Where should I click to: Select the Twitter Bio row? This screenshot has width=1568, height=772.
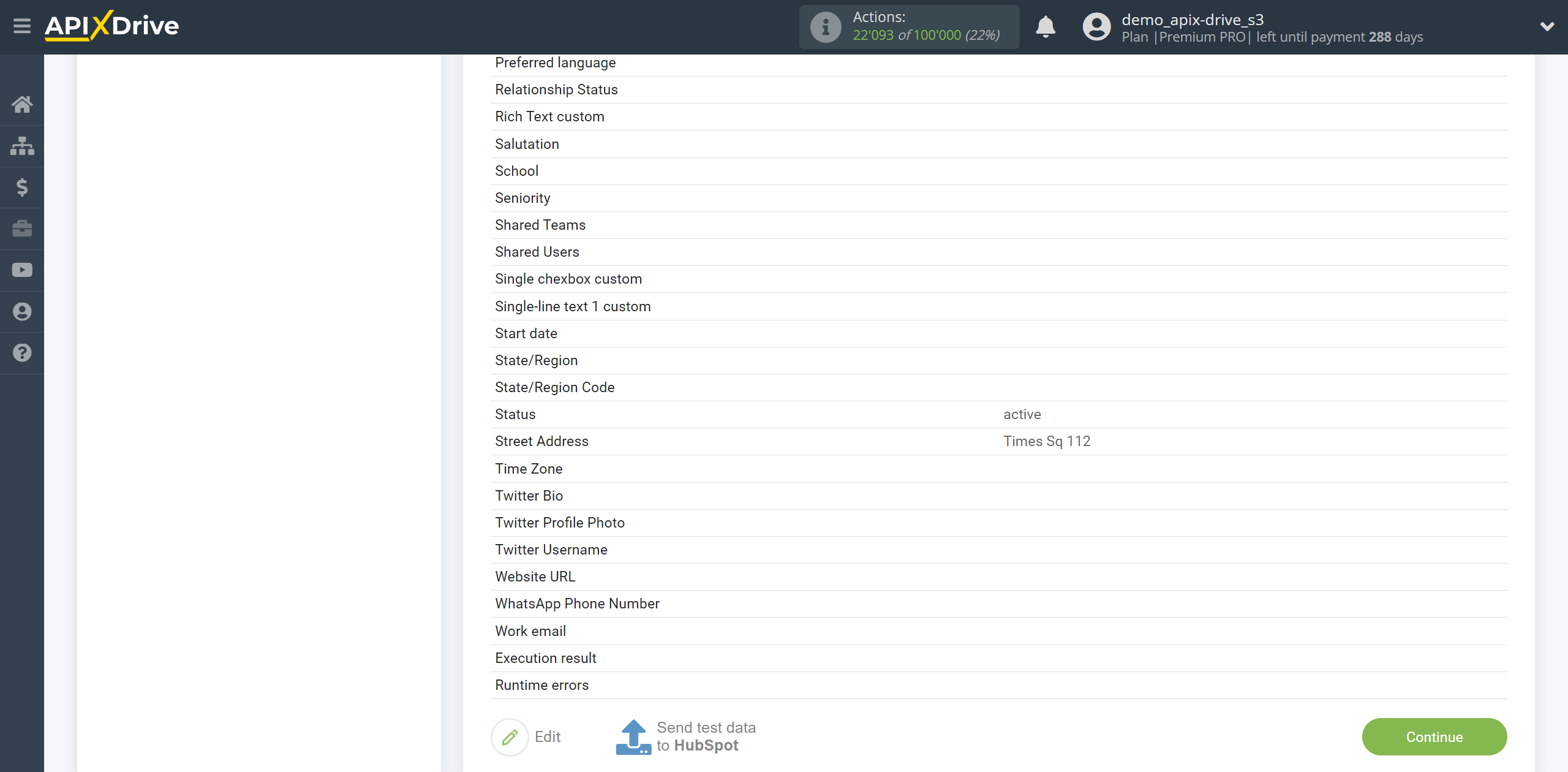[x=998, y=496]
